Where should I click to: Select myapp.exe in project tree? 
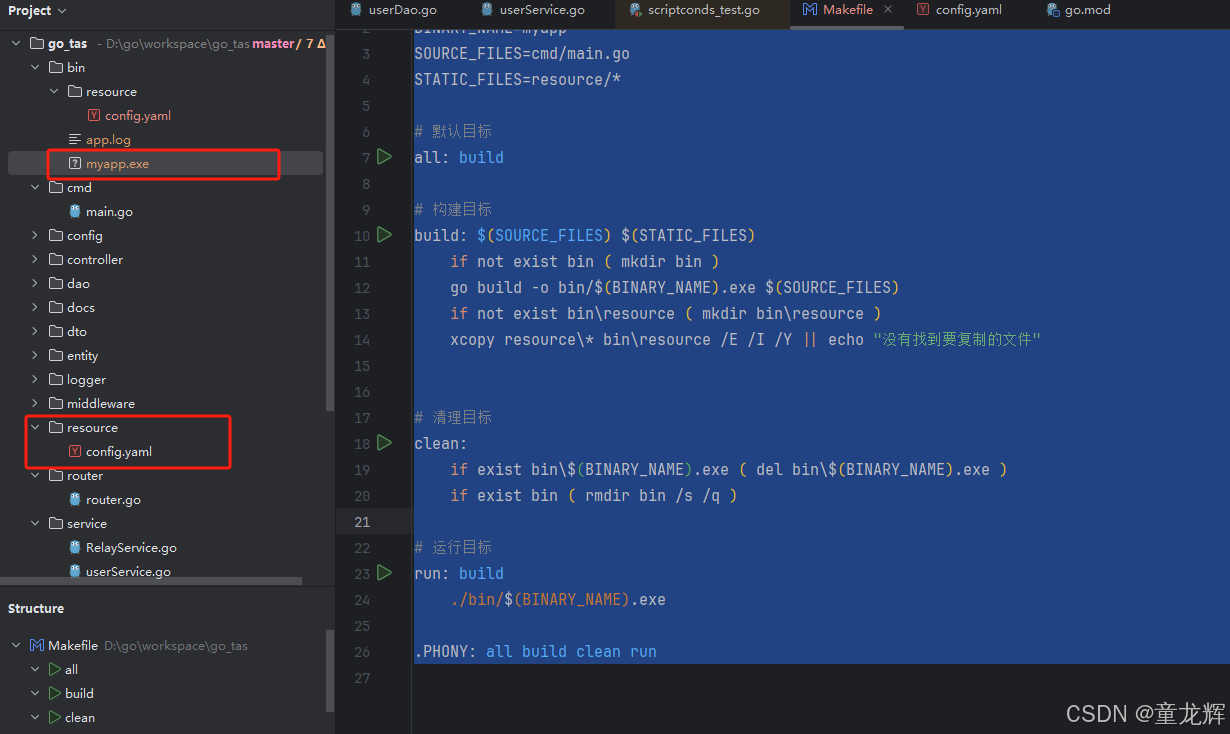(x=165, y=163)
